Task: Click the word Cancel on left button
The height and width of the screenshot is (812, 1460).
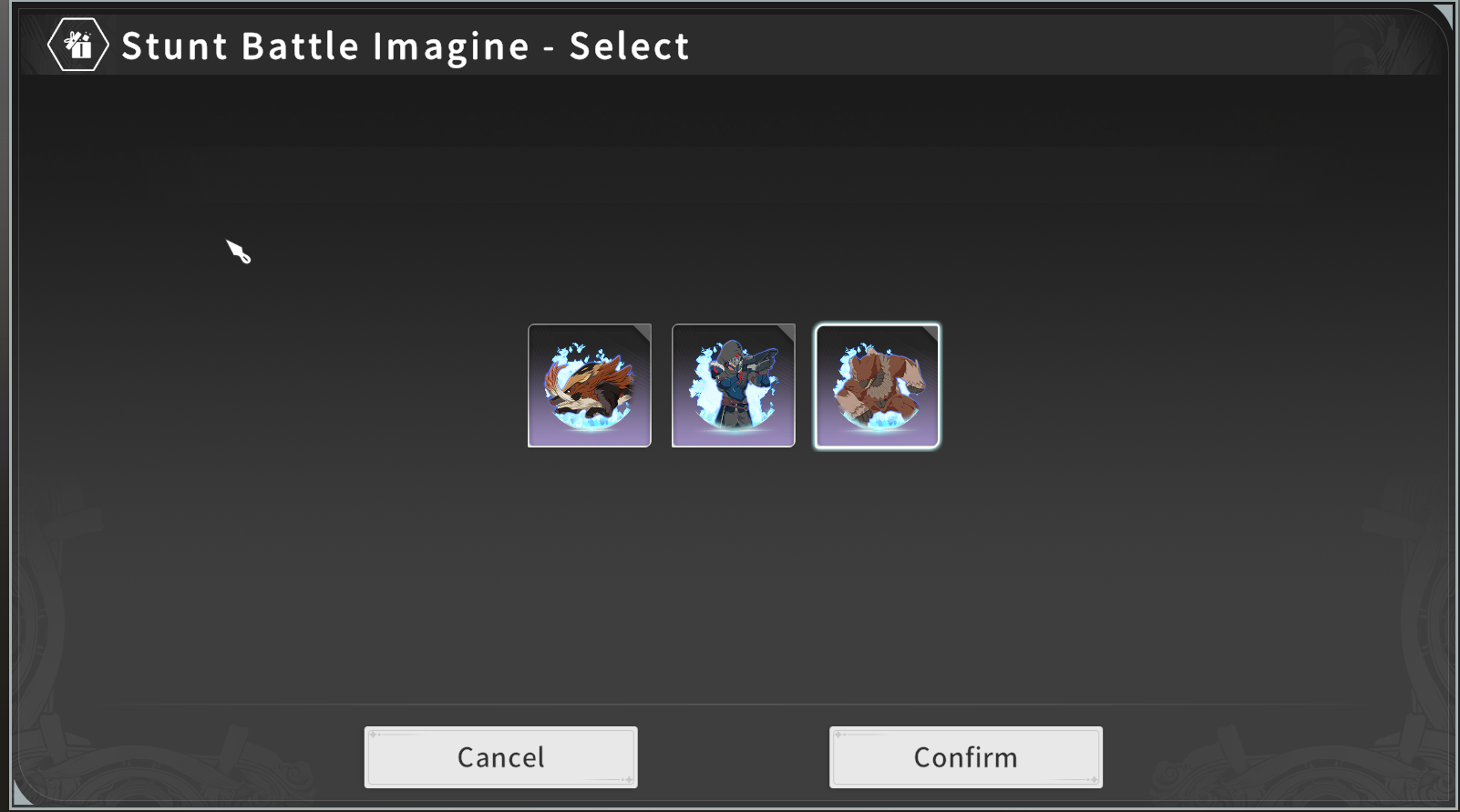Action: click(x=501, y=757)
